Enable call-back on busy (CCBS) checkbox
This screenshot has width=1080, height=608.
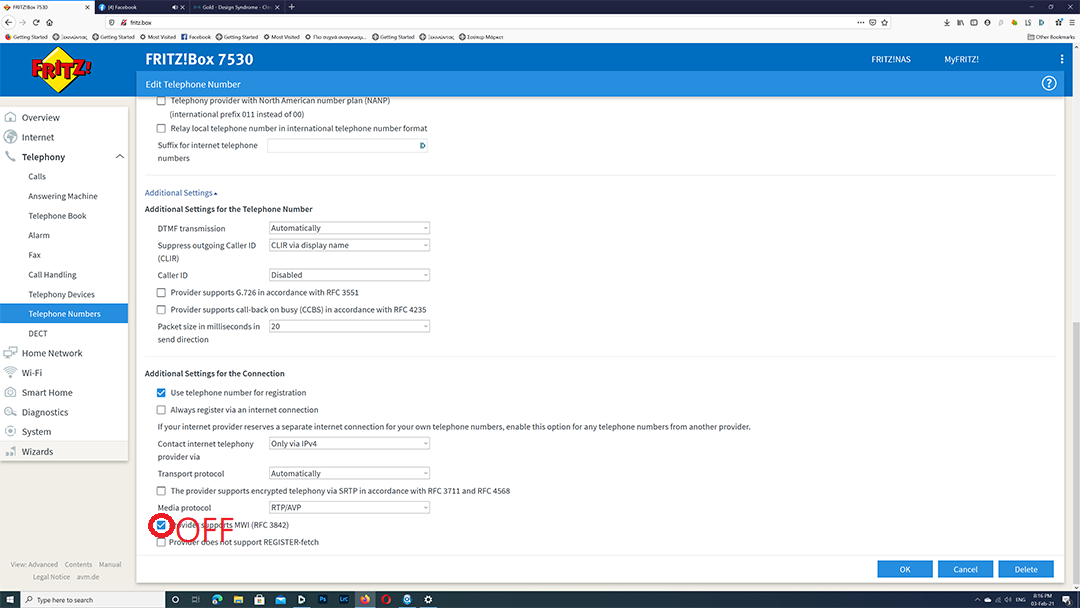point(161,310)
